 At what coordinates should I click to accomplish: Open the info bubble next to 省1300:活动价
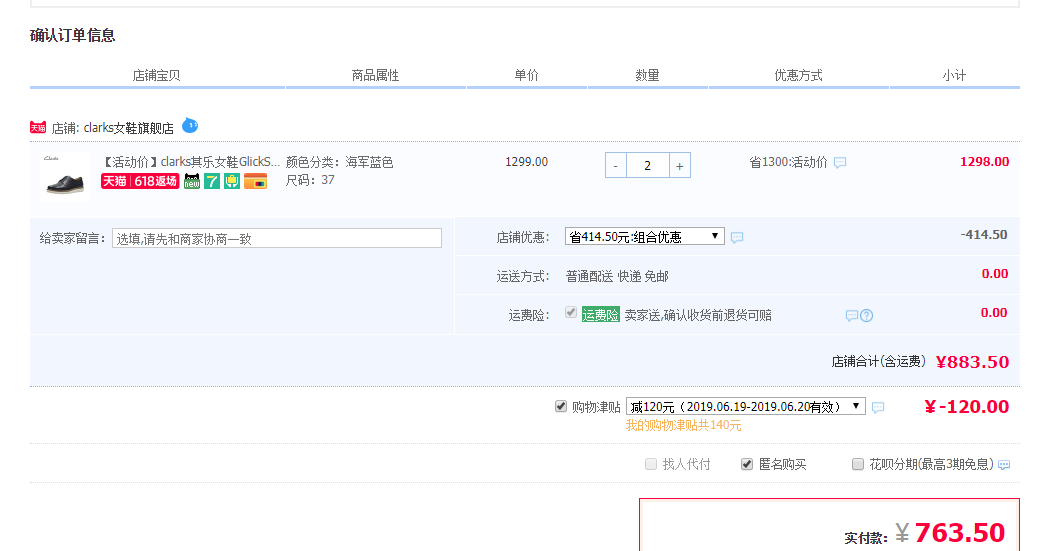(x=840, y=163)
